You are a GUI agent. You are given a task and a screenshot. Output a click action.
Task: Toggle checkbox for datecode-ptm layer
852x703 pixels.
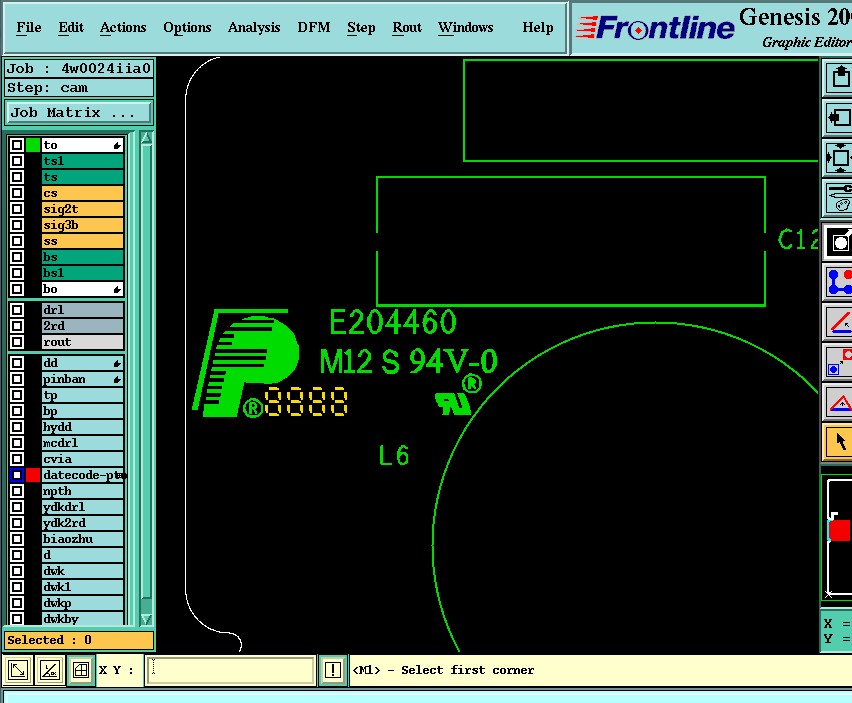(x=17, y=475)
